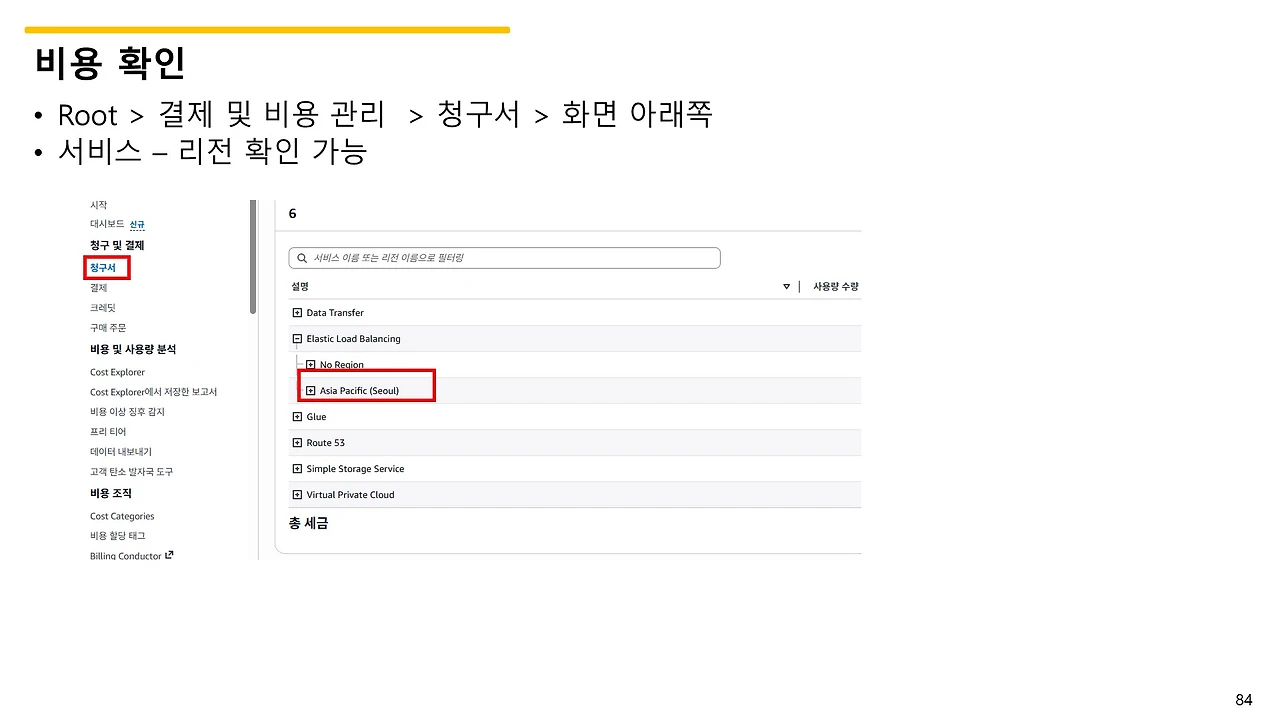Open the 청구서 menu item

(102, 268)
